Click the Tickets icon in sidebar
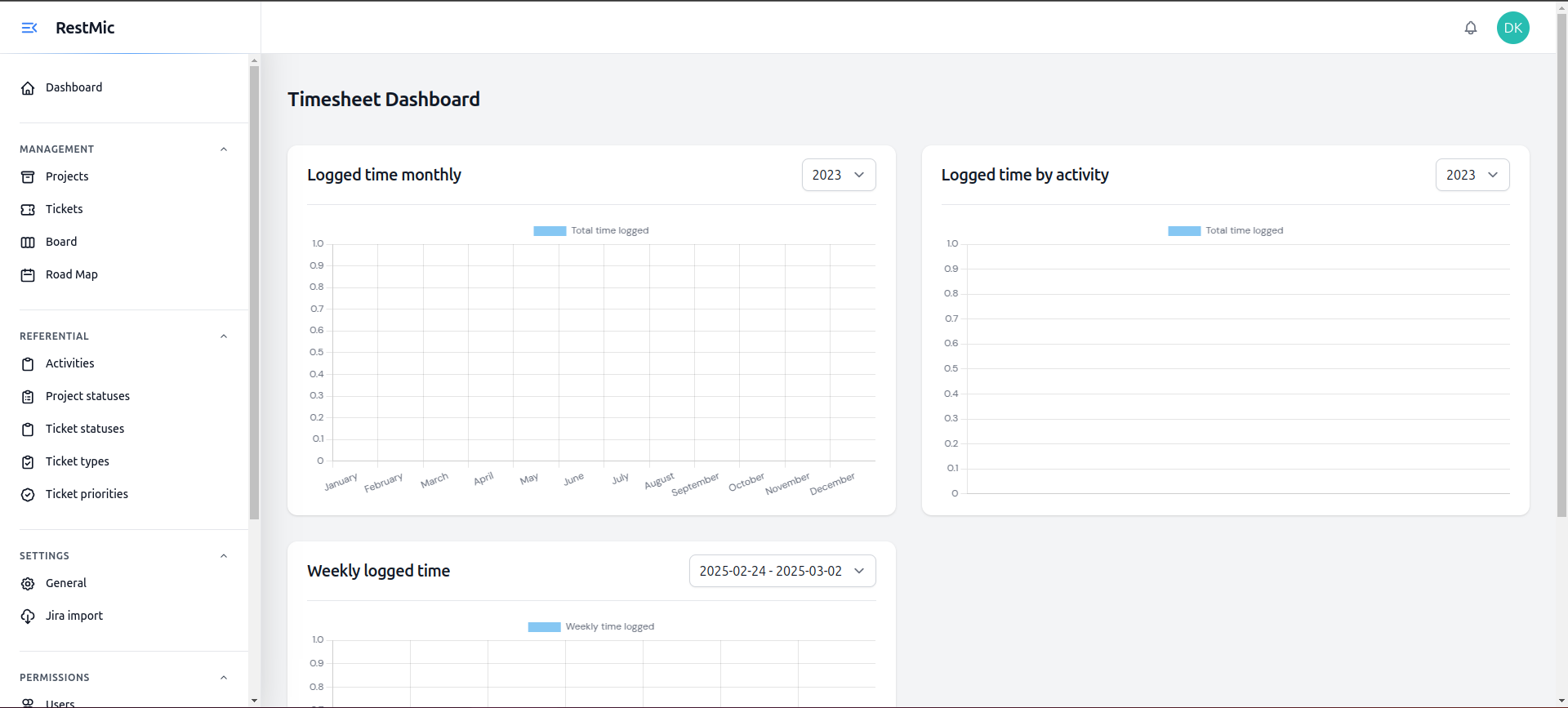Viewport: 1568px width, 708px height. click(28, 210)
